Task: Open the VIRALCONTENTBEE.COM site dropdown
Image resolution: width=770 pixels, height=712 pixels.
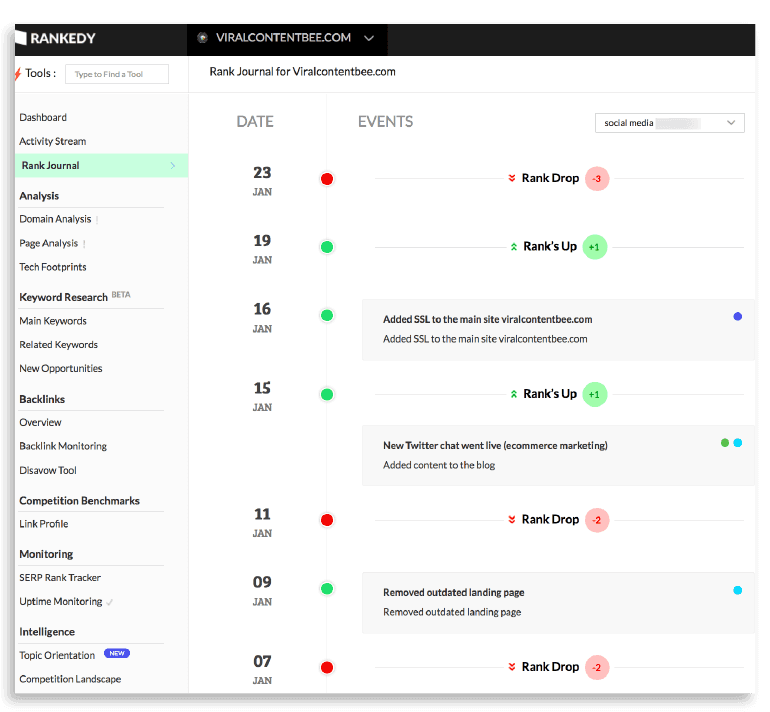Action: 369,39
